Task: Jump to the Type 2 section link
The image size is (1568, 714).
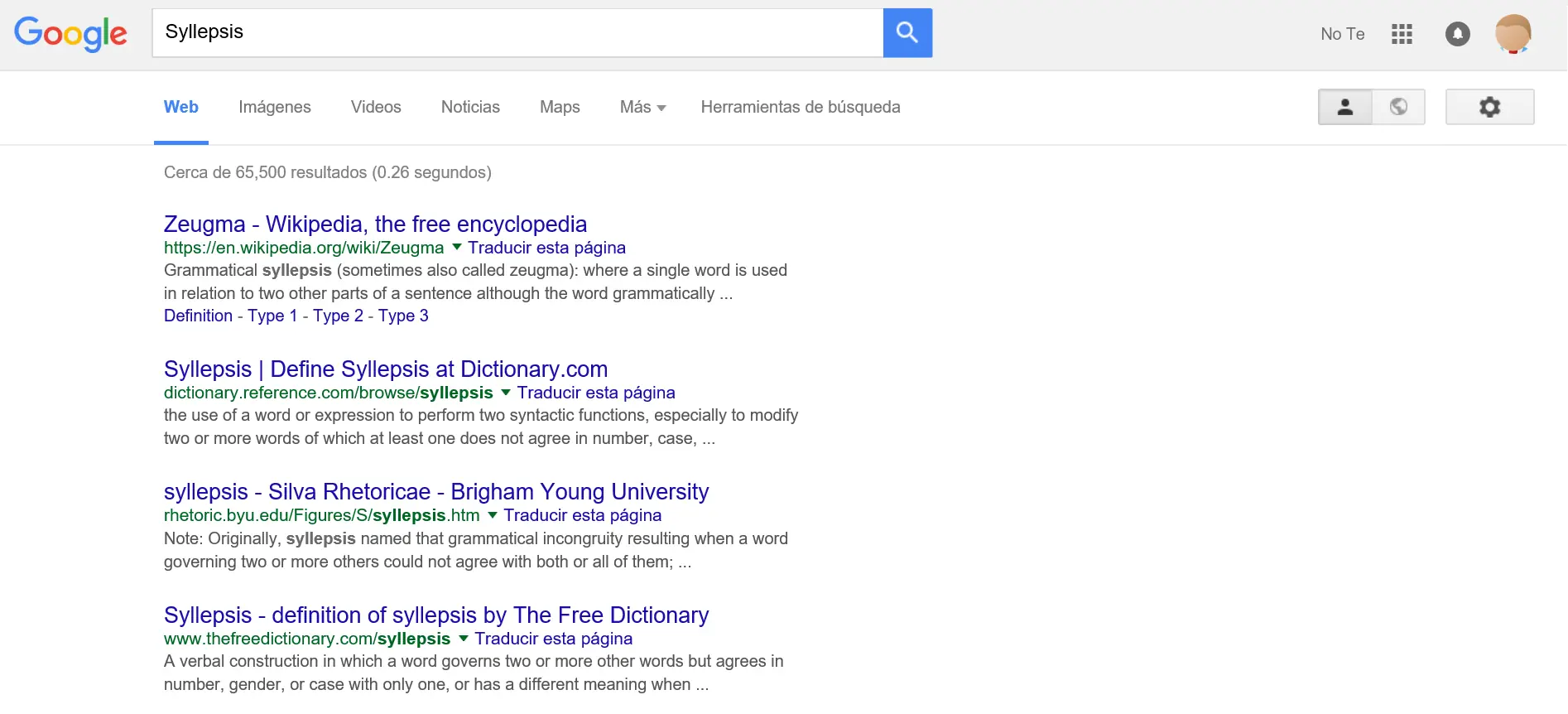Action: pyautogui.click(x=338, y=316)
